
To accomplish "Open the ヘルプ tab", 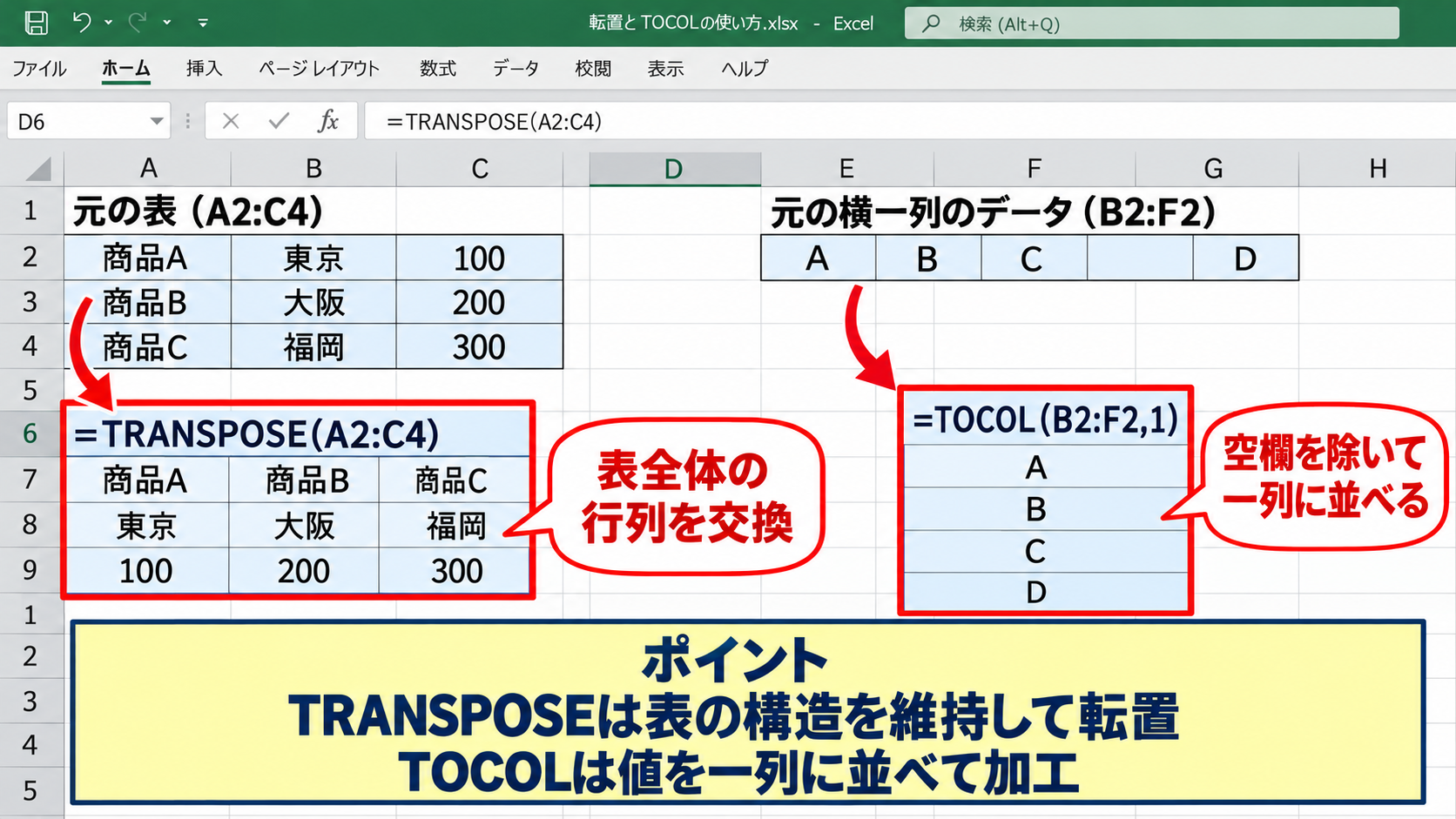I will click(745, 69).
